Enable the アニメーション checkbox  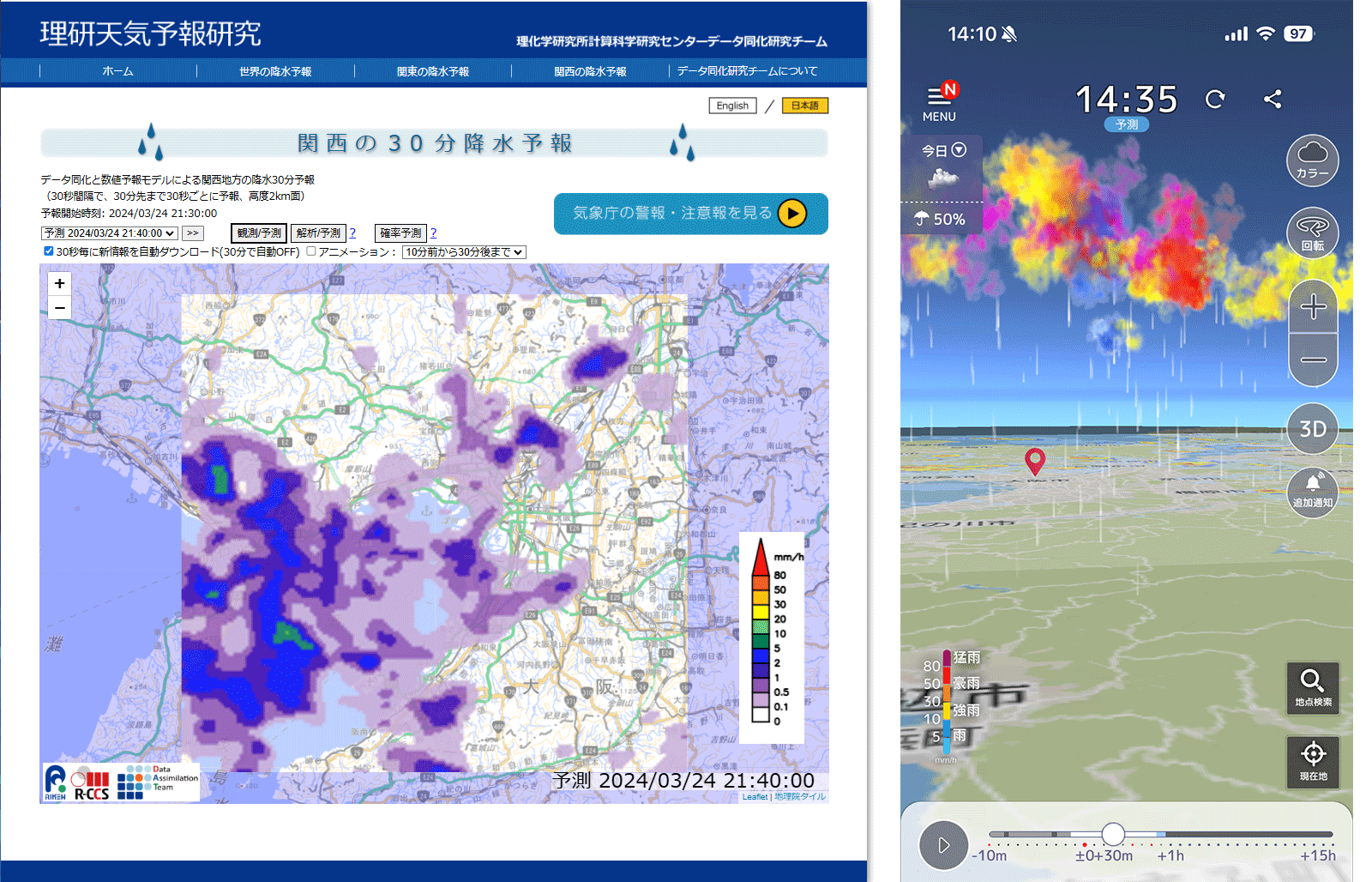(x=311, y=251)
